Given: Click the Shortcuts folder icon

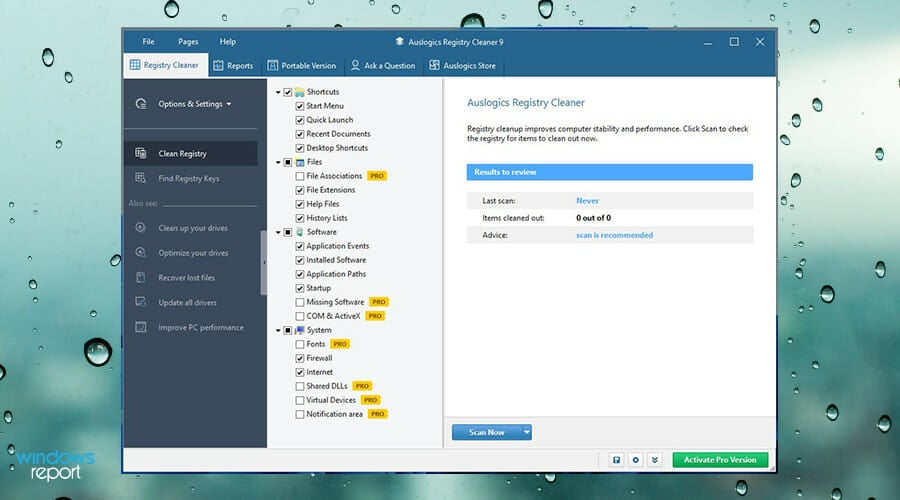Looking at the screenshot, I should tap(300, 92).
